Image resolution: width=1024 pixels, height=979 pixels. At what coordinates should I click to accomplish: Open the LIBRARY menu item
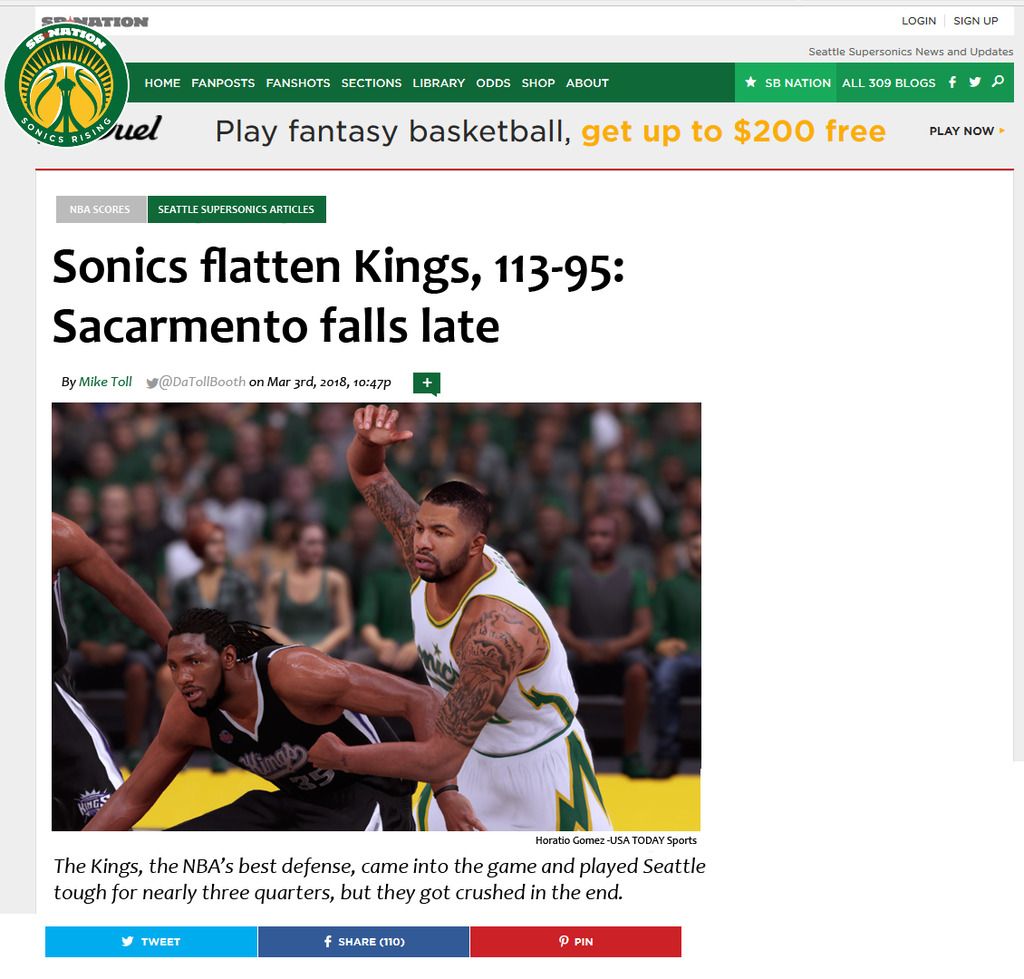[x=438, y=83]
